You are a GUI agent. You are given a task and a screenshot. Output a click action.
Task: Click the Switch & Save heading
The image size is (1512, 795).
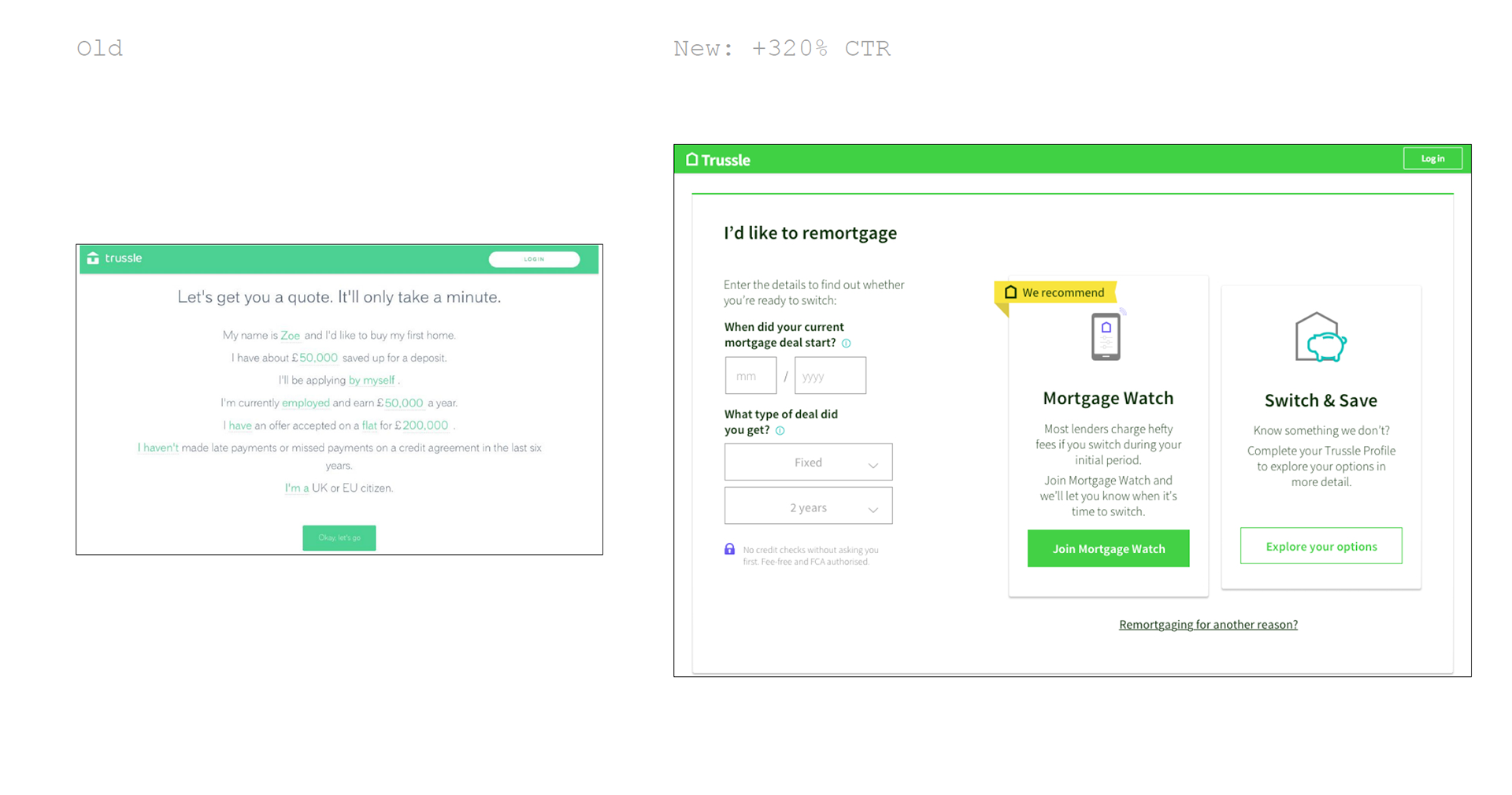(x=1321, y=400)
